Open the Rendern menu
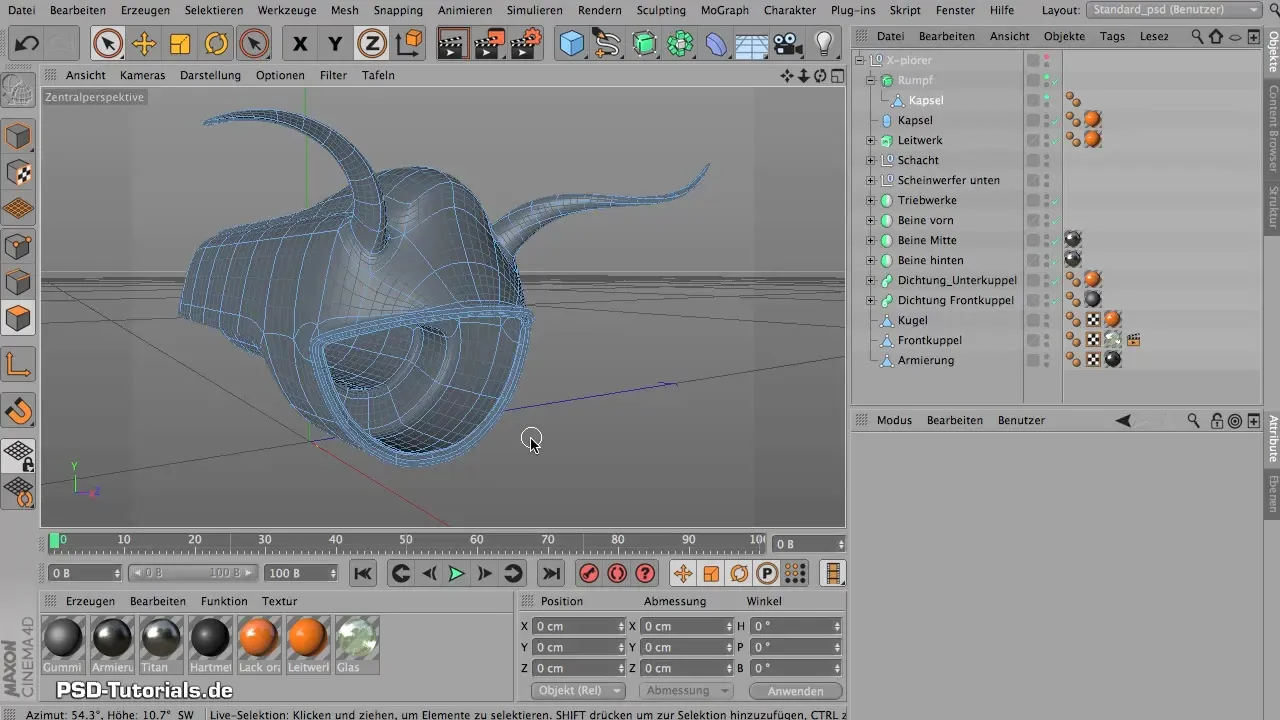The width and height of the screenshot is (1280, 720). [600, 10]
